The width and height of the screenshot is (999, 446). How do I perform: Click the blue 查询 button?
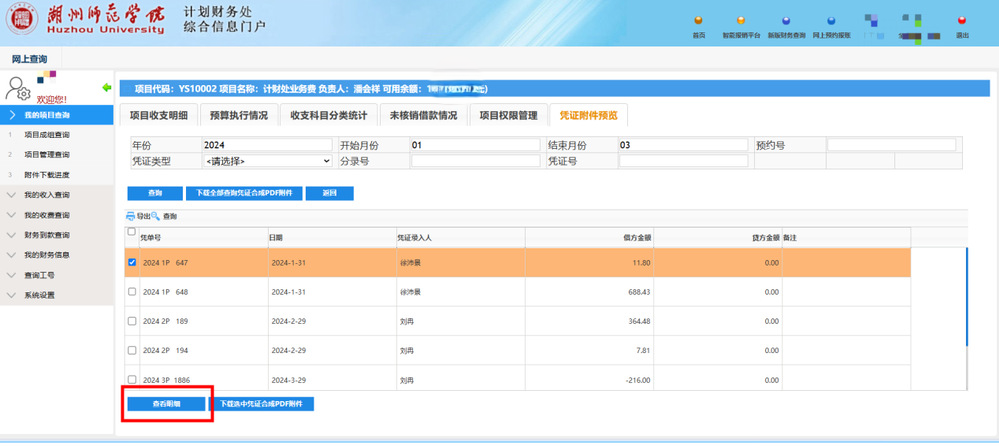pos(155,193)
